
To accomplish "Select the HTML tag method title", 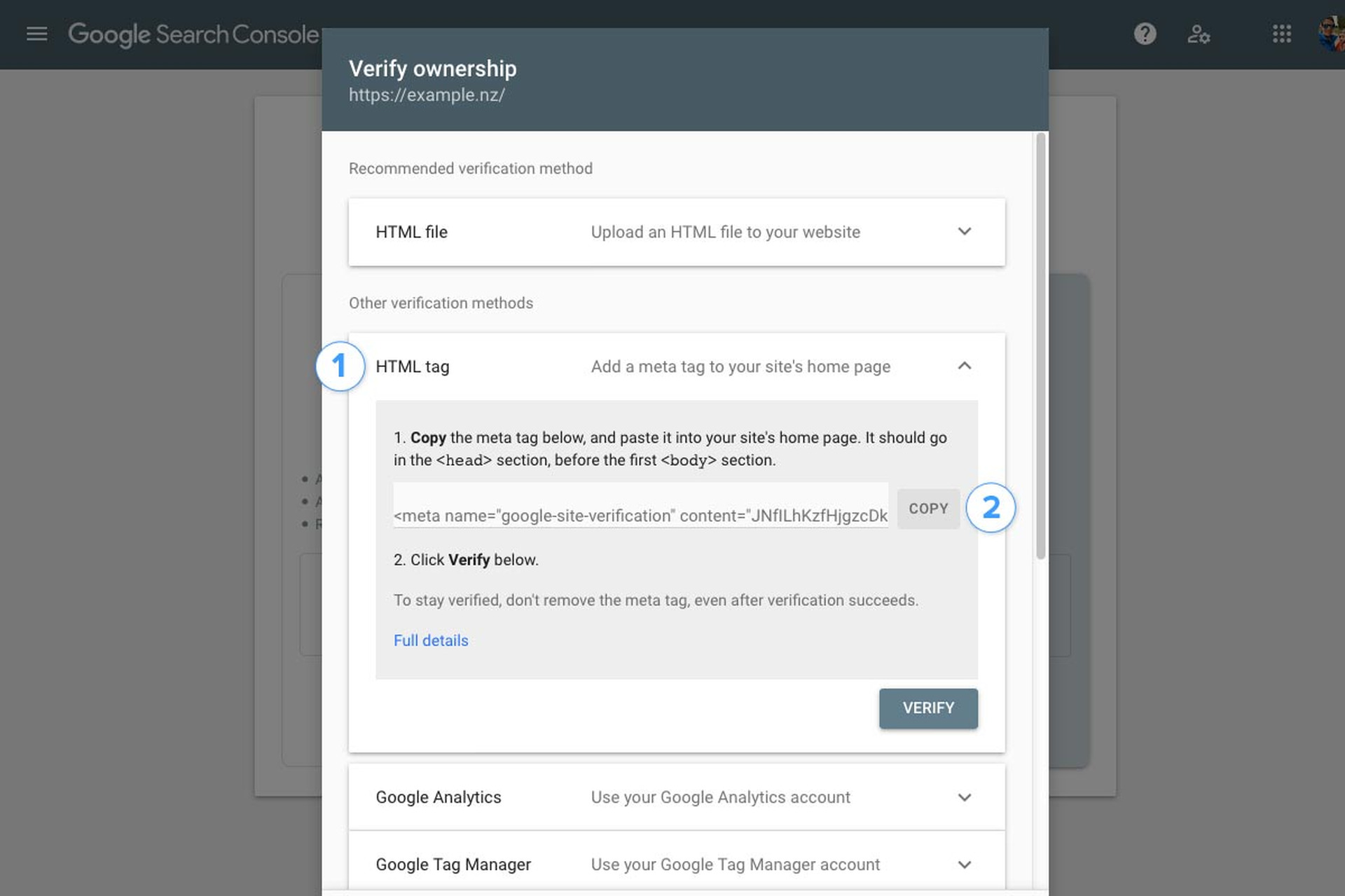I will pos(413,366).
